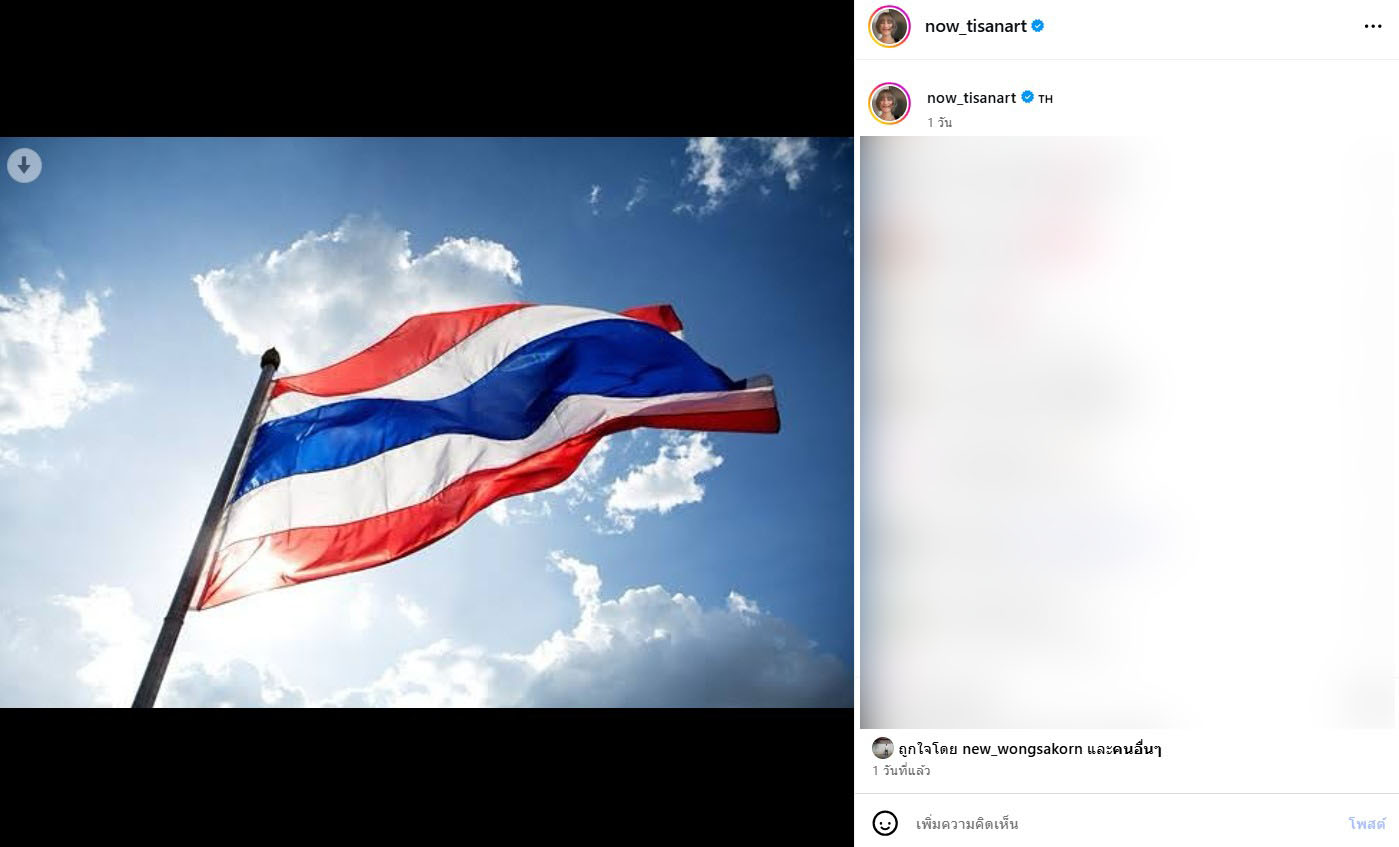This screenshot has width=1399, height=847.
Task: Click the blurred caption text area
Action: 1128,432
